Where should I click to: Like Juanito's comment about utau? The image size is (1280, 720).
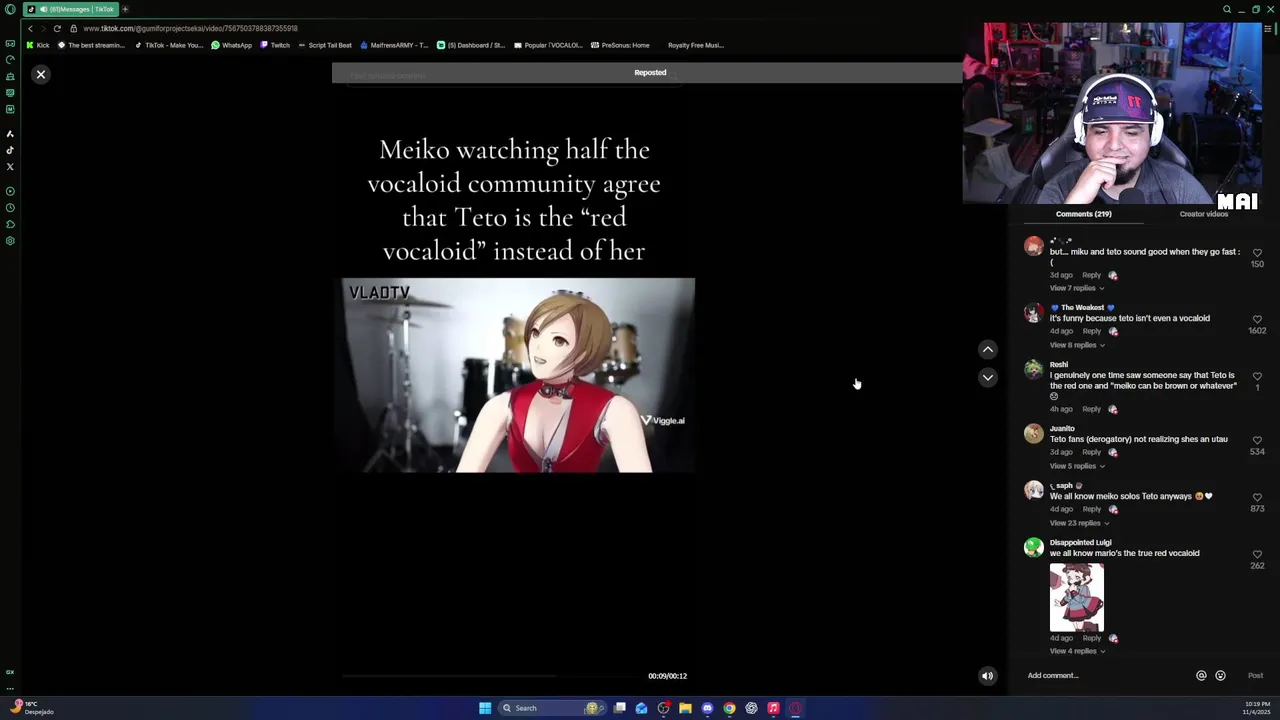pyautogui.click(x=1257, y=441)
